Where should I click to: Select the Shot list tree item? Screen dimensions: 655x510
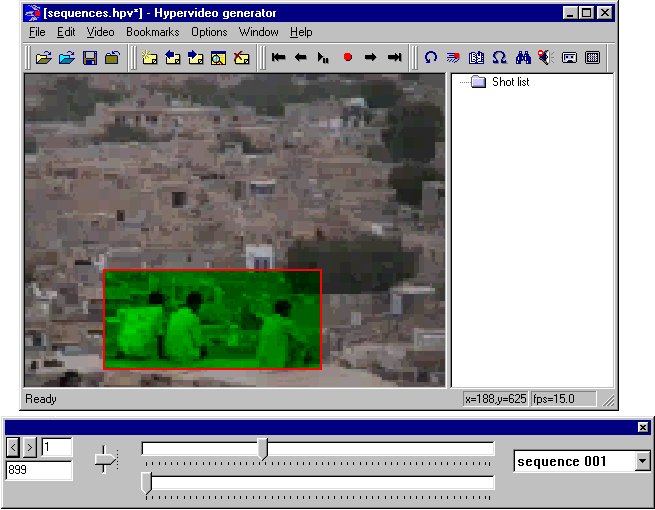510,82
